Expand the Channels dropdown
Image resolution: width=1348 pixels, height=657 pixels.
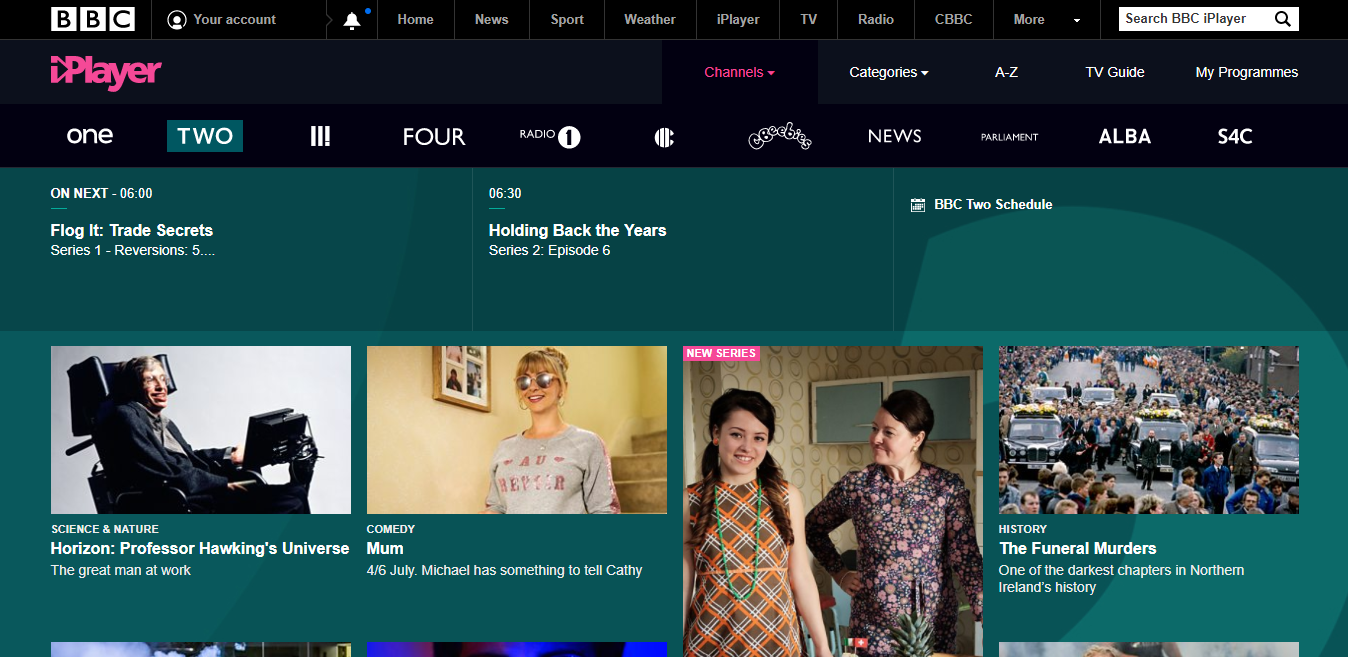tap(739, 72)
